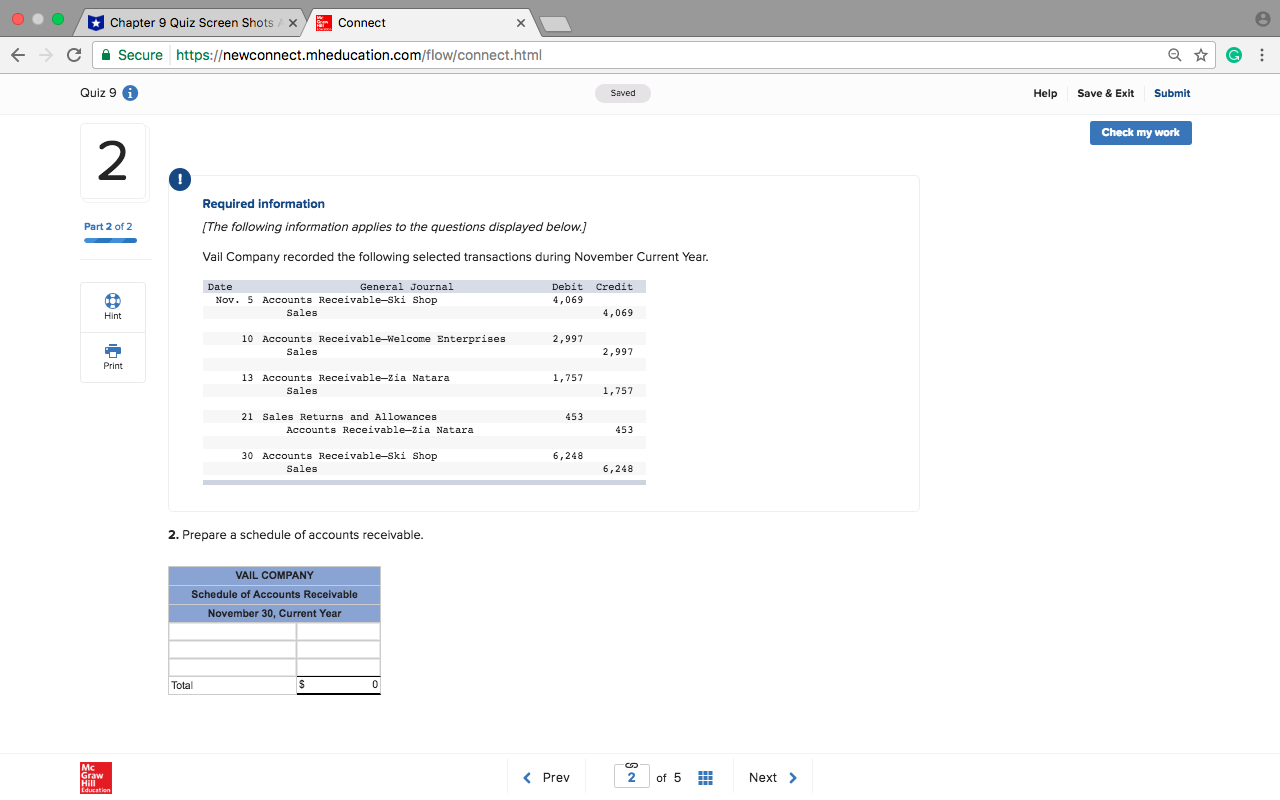Switch to Chapter 9 Quiz Screen Shots tab
Viewport: 1280px width, 800px height.
point(190,22)
